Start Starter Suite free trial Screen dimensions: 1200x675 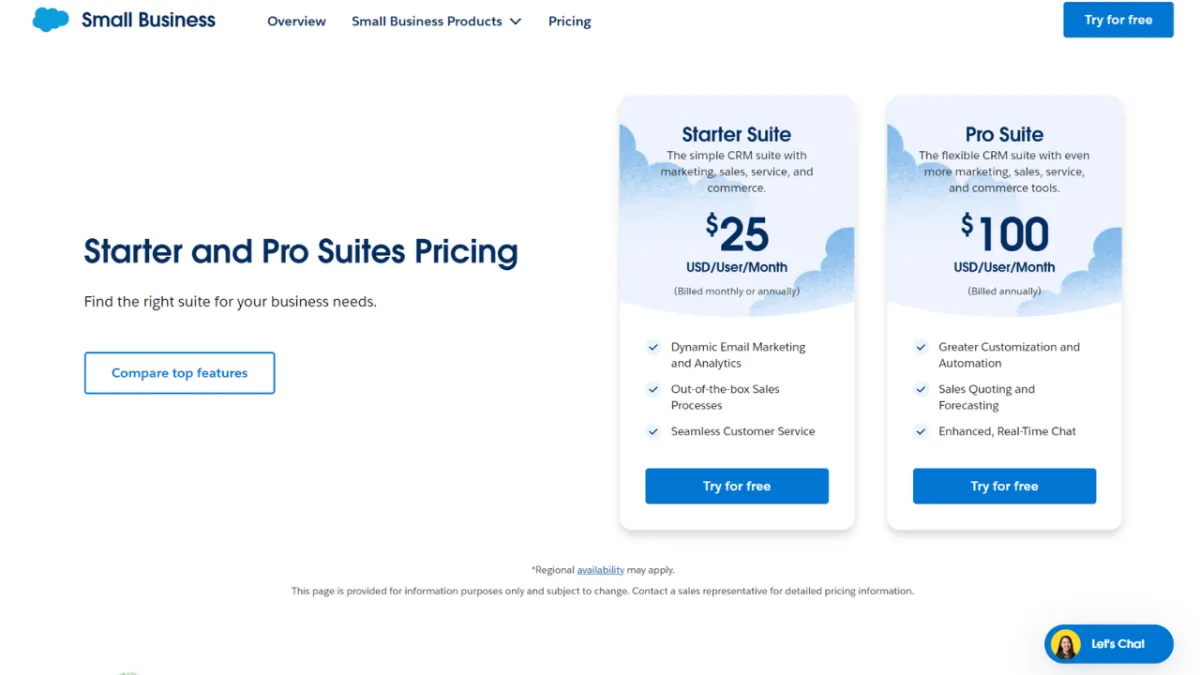(x=736, y=486)
